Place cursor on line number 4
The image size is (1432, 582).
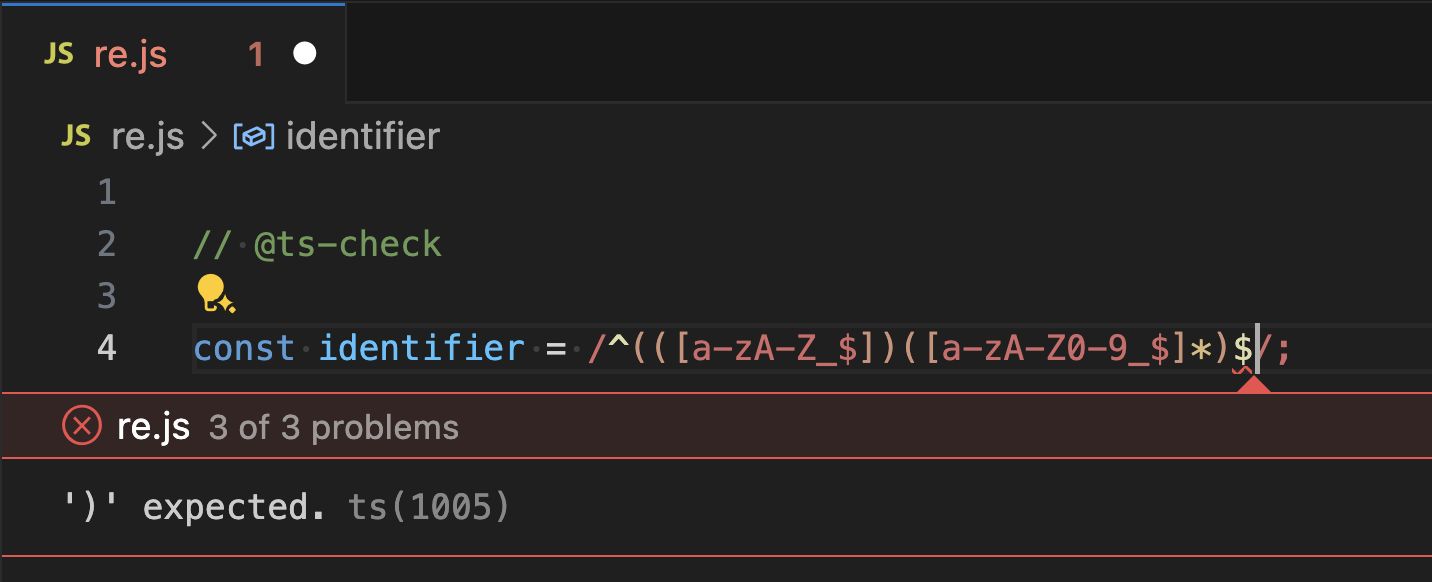click(x=106, y=349)
